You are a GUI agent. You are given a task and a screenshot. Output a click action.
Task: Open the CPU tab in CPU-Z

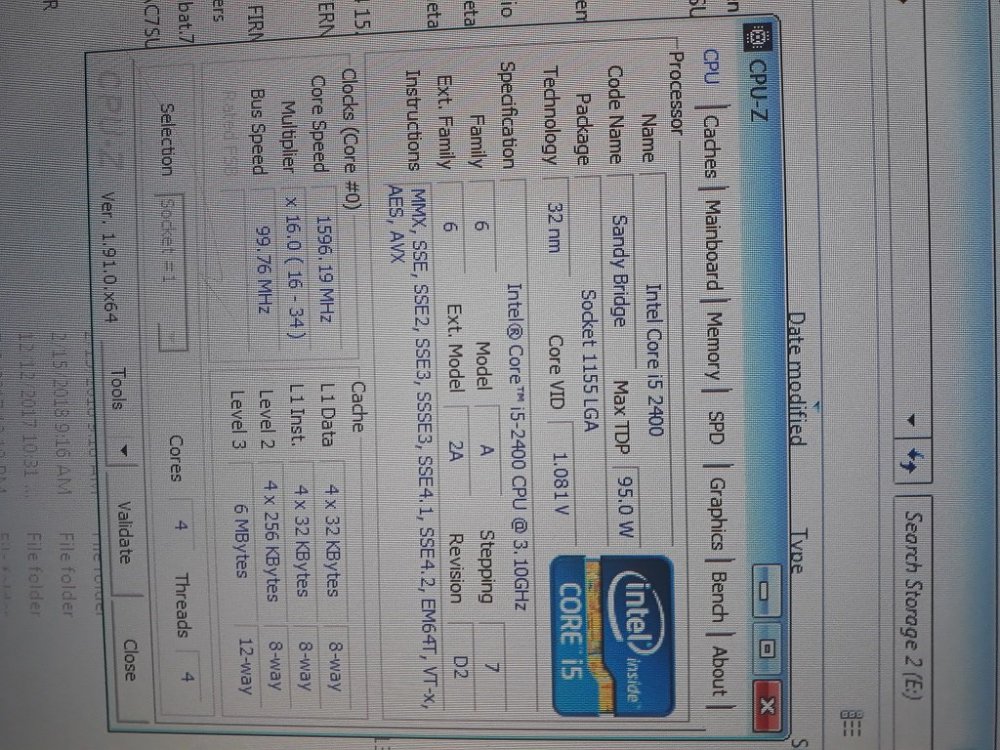[709, 67]
